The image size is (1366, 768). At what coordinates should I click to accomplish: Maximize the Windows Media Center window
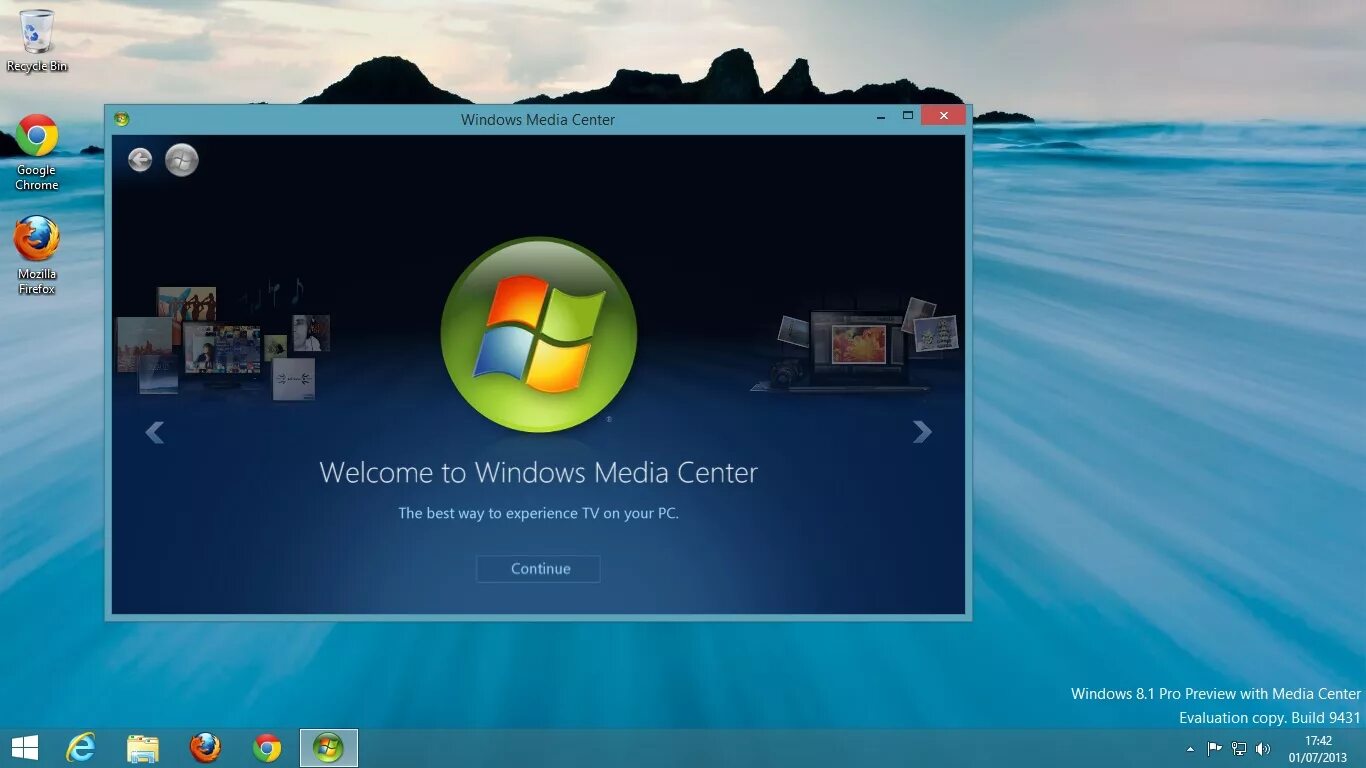[908, 116]
